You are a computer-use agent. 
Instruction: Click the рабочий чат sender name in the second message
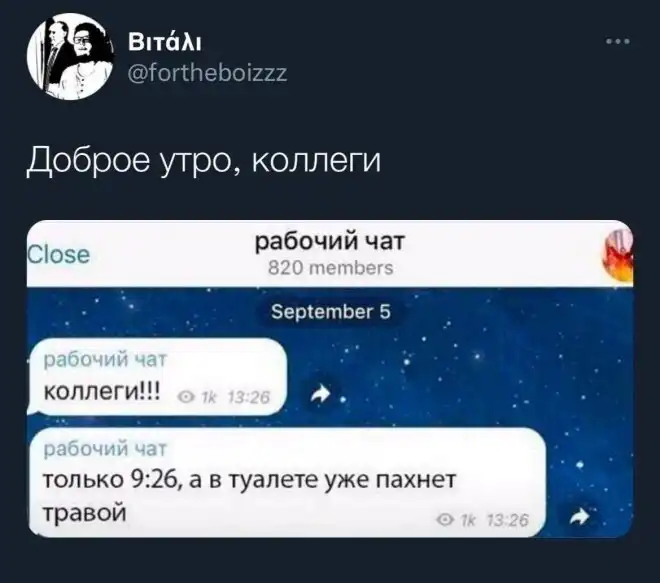click(x=105, y=449)
